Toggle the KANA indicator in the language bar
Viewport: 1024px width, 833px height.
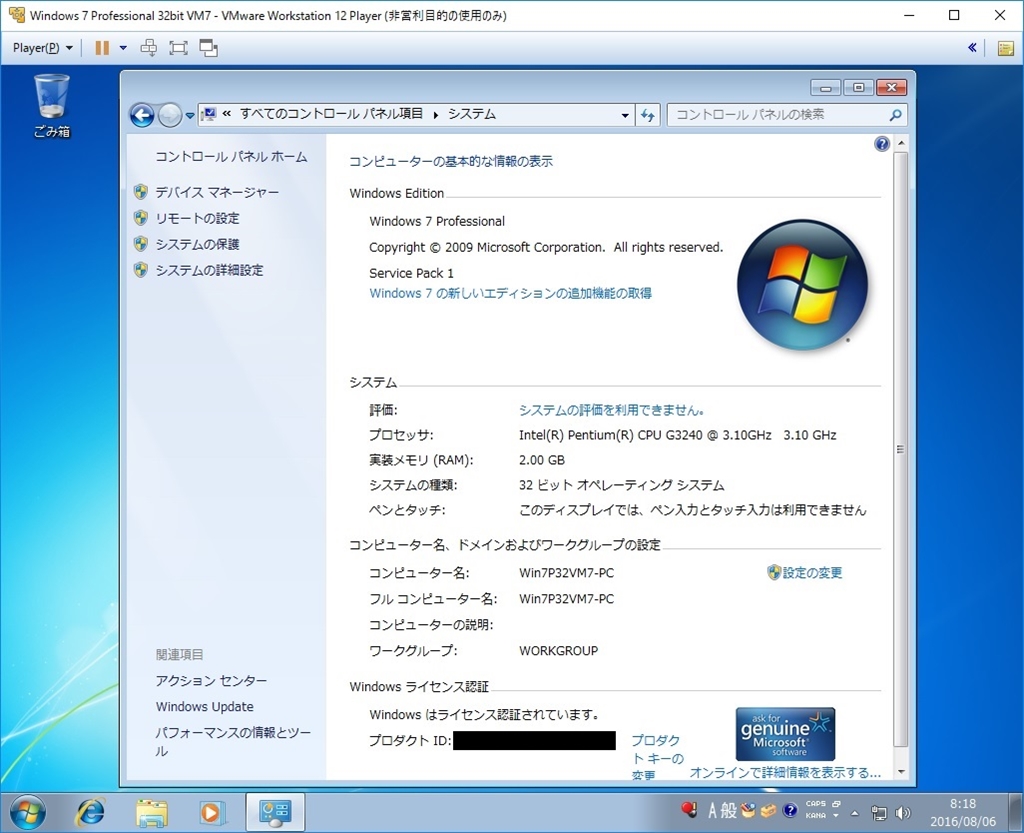click(816, 815)
